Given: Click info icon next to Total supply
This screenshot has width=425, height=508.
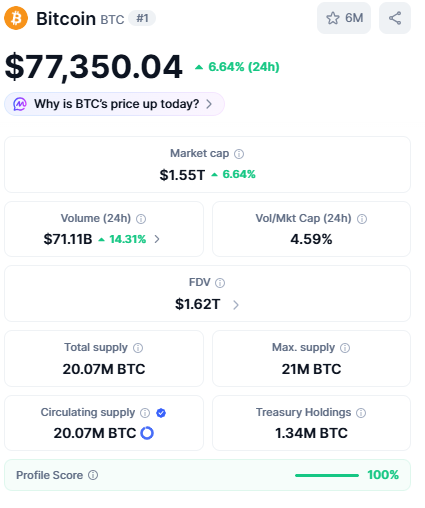Looking at the screenshot, I should click(x=138, y=348).
